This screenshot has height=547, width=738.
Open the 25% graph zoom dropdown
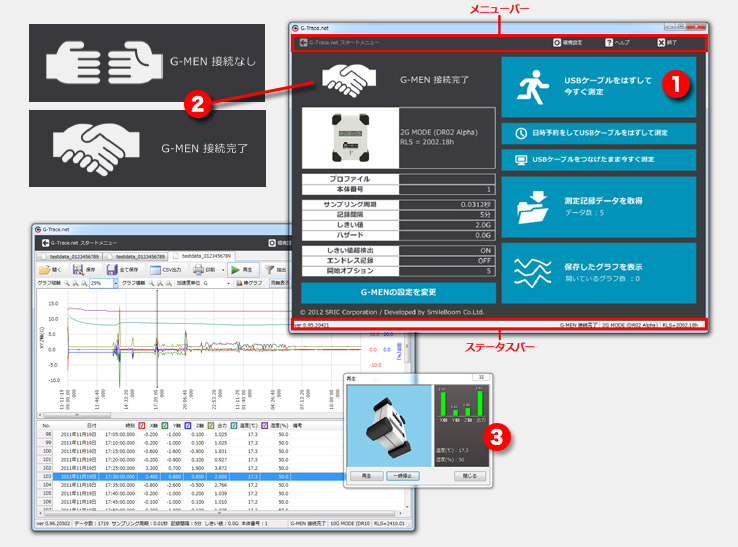click(x=115, y=284)
